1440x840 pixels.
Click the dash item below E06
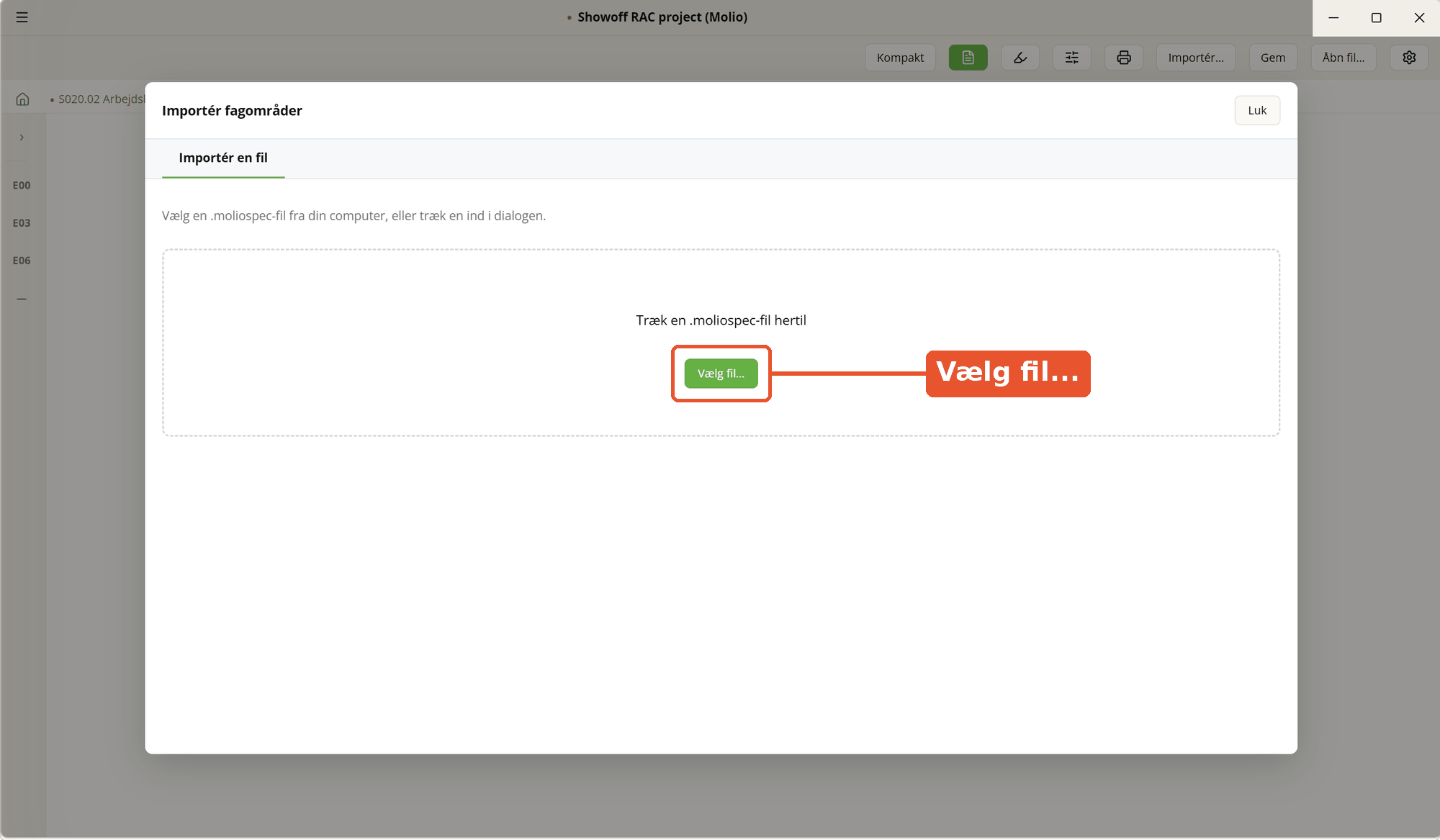[22, 299]
